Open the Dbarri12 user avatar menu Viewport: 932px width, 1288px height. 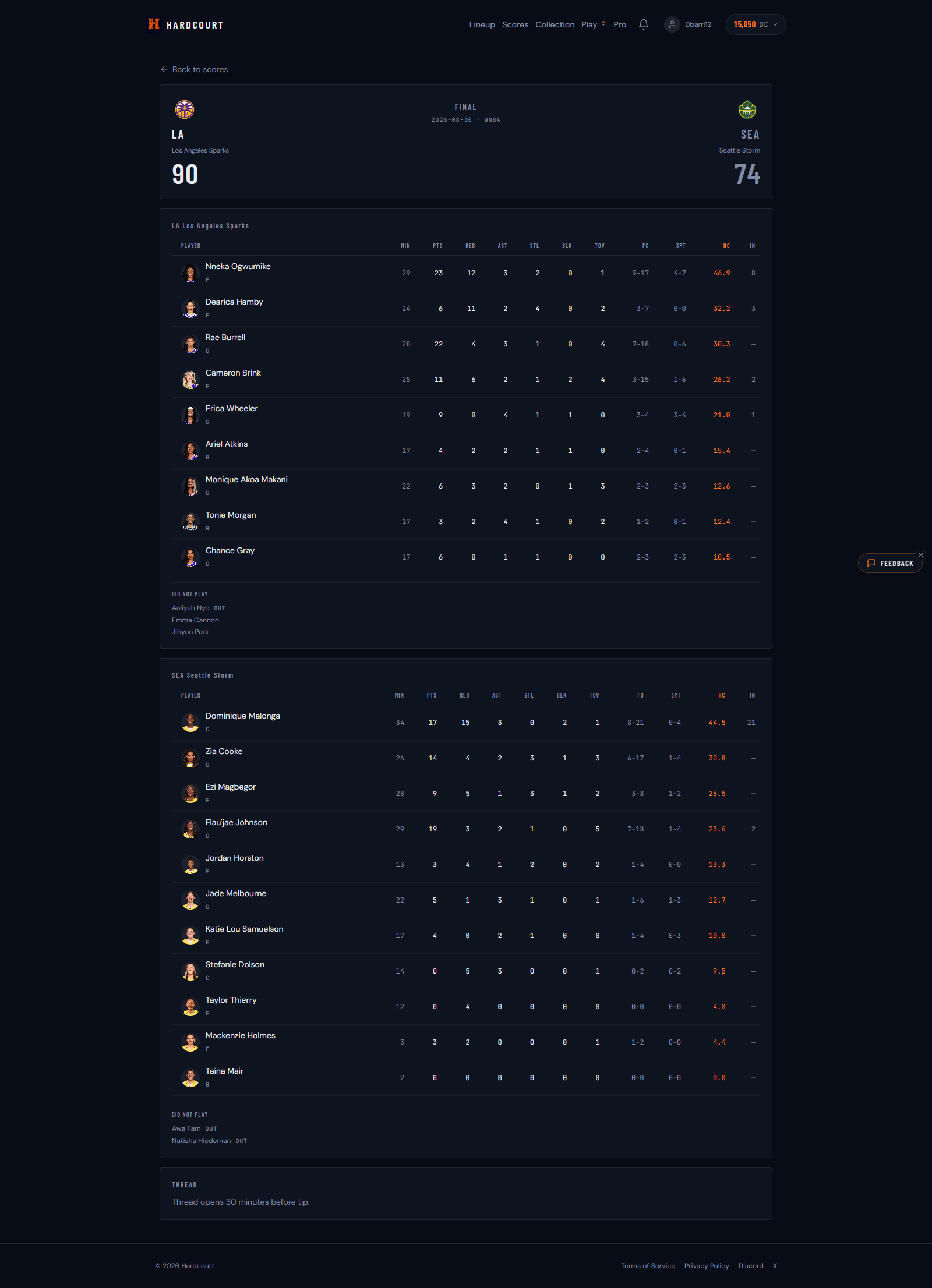[x=672, y=24]
